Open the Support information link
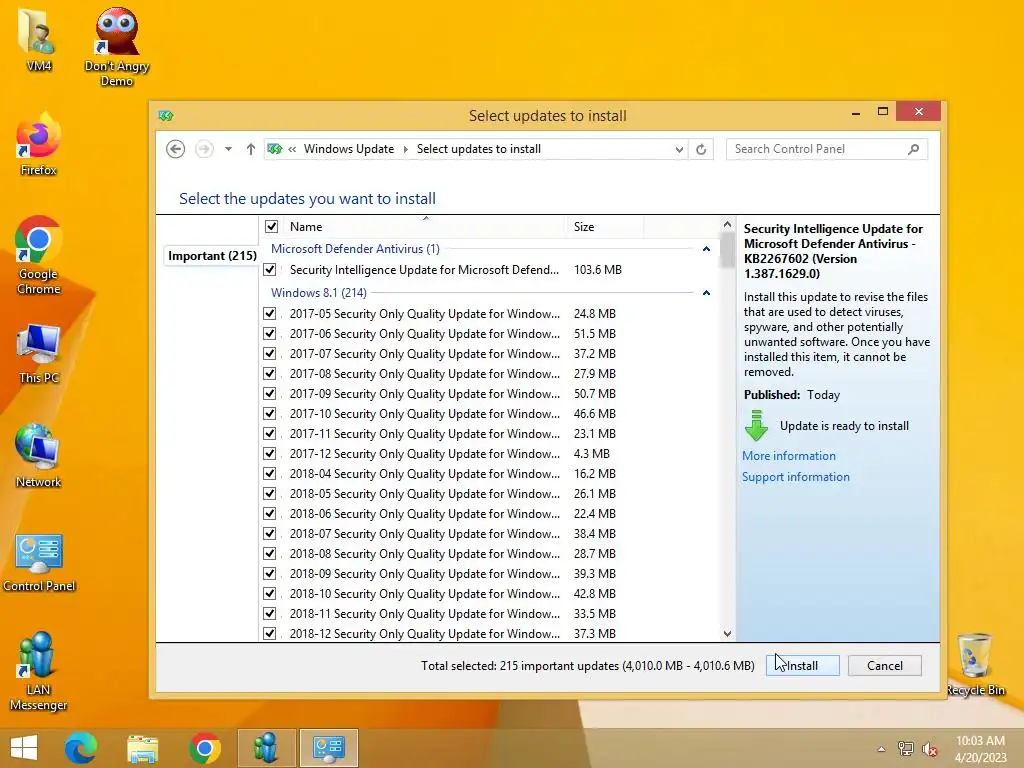 tap(795, 477)
